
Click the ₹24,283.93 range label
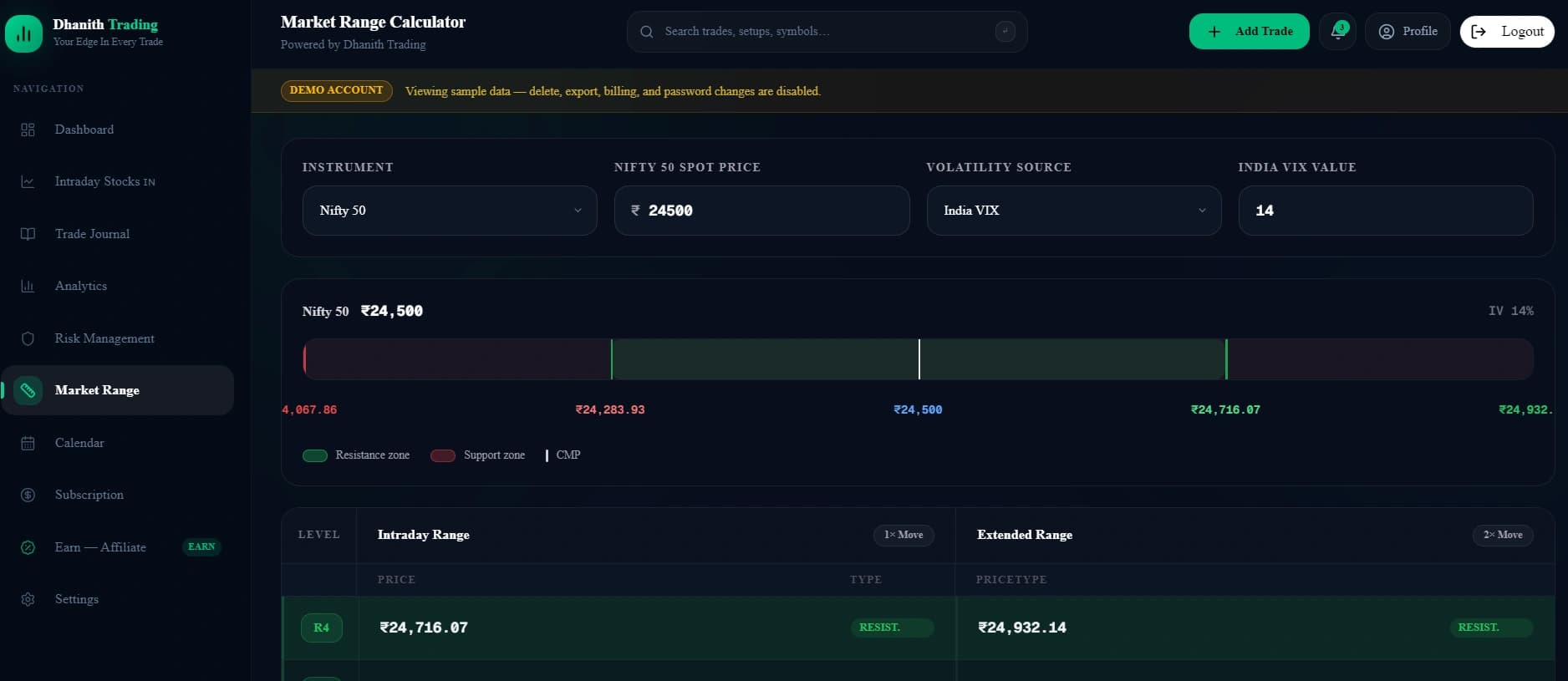610,410
